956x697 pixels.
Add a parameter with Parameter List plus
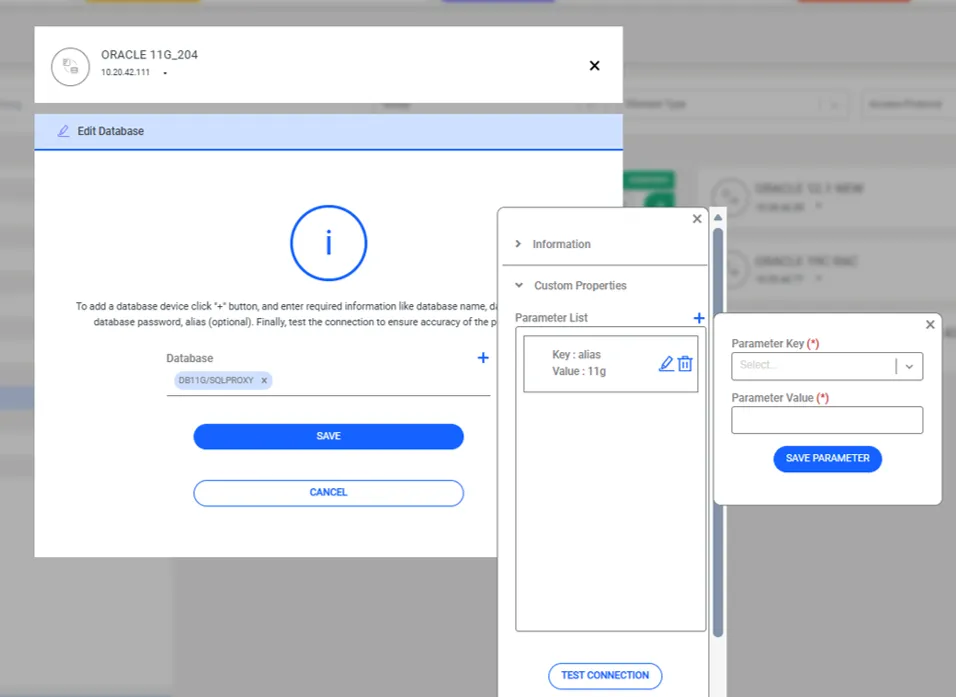pyautogui.click(x=699, y=318)
